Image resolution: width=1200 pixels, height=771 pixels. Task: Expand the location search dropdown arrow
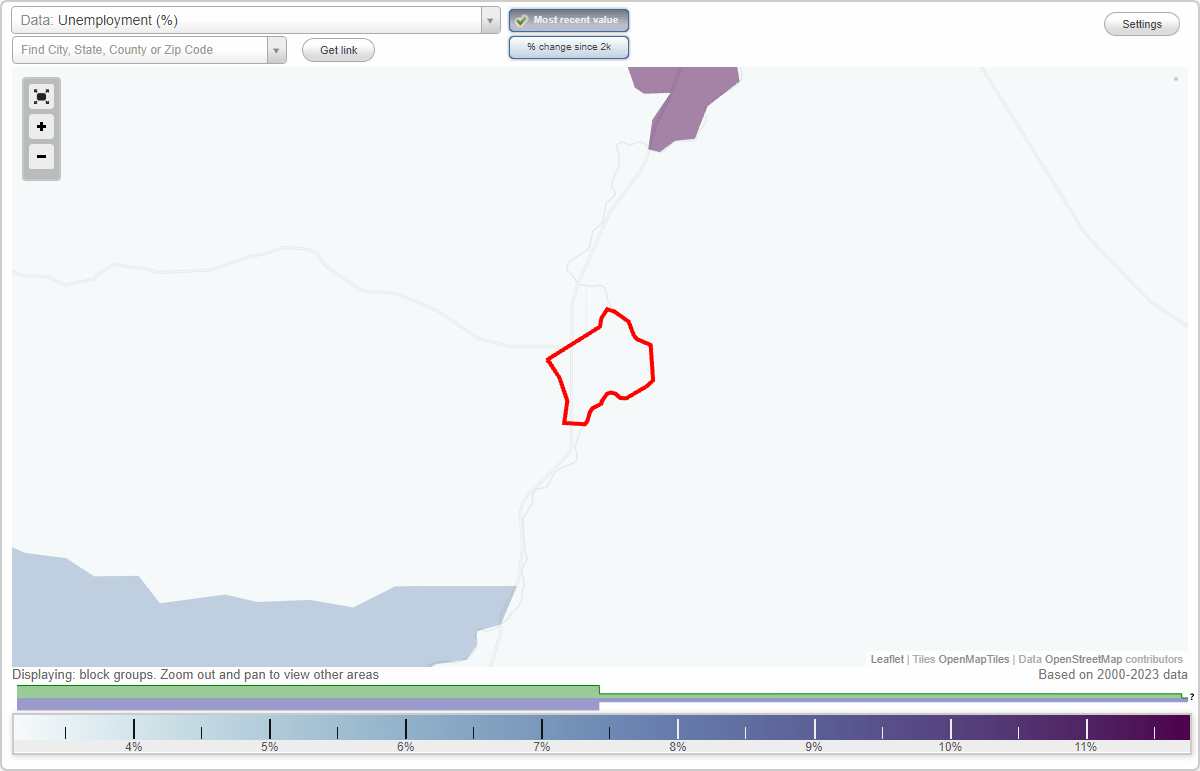[x=276, y=50]
